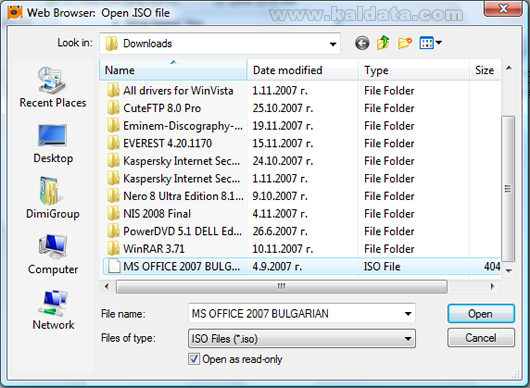The image size is (530, 388).
Task: Select MS OFFICE 2007 BULG ISO file icon
Action: pyautogui.click(x=114, y=266)
